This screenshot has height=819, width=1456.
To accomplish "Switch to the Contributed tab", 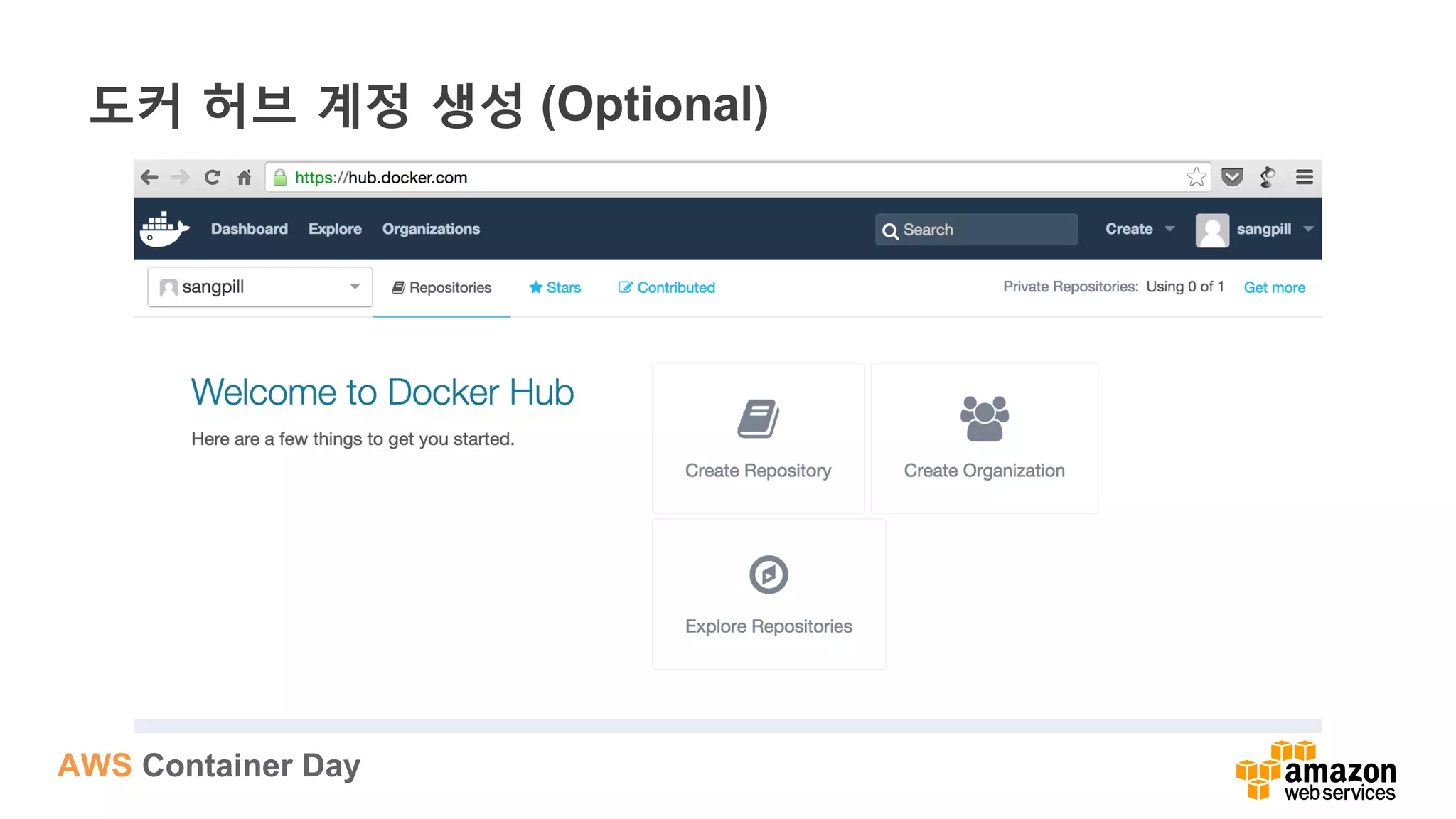I will click(667, 287).
